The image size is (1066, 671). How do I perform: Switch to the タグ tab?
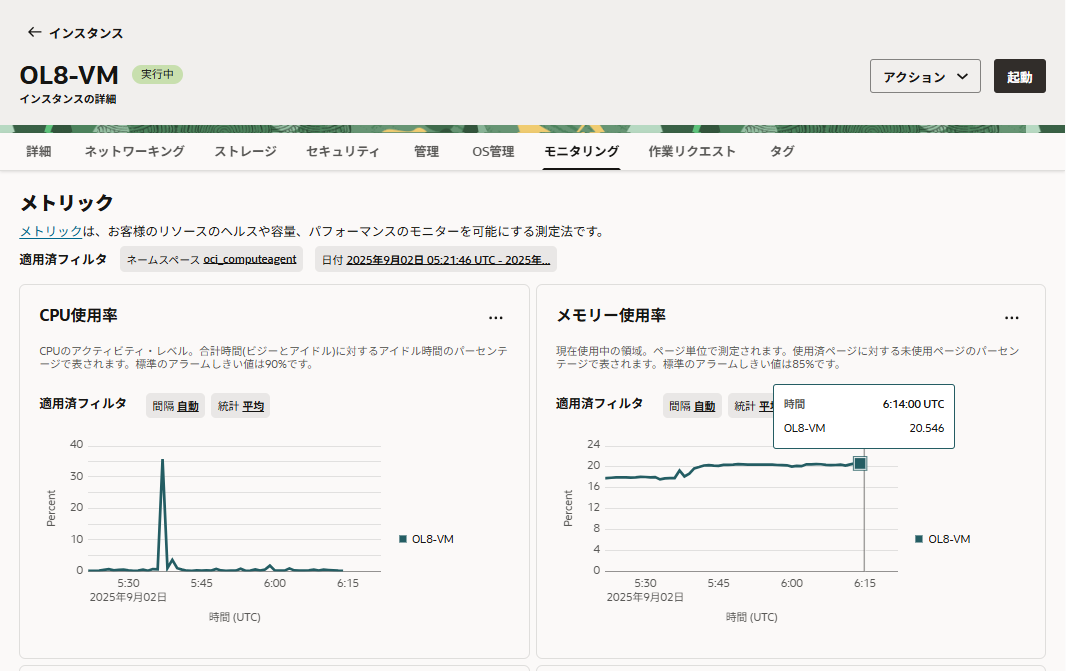tap(781, 152)
